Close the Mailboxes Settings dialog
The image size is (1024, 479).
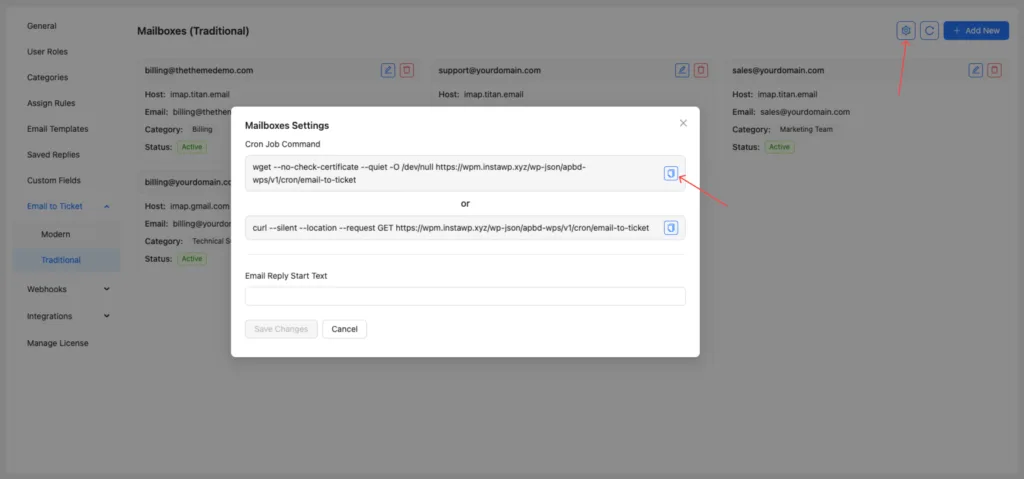click(683, 123)
